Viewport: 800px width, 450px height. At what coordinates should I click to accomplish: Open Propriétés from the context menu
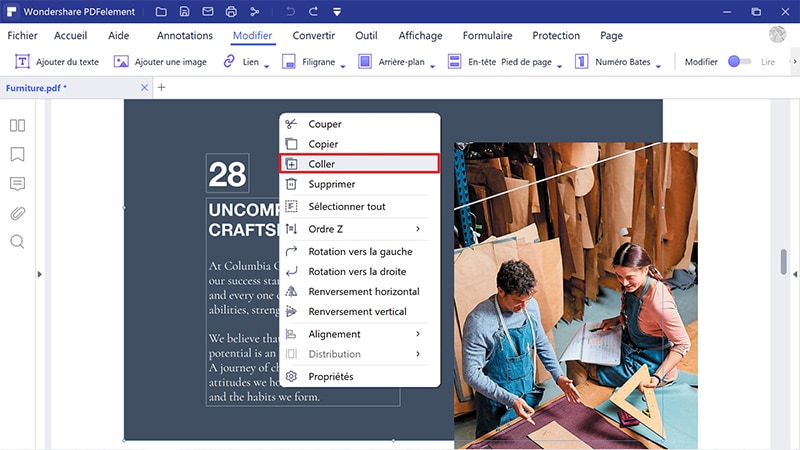360,376
